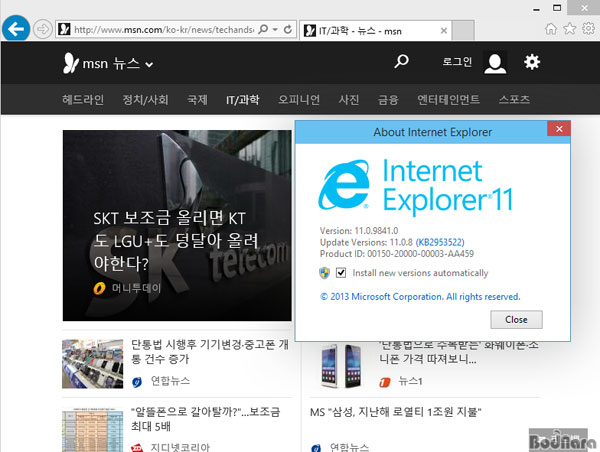600x452 pixels.
Task: Open the 알뜰폰으로 갈아탈까 article link
Action: 205,419
